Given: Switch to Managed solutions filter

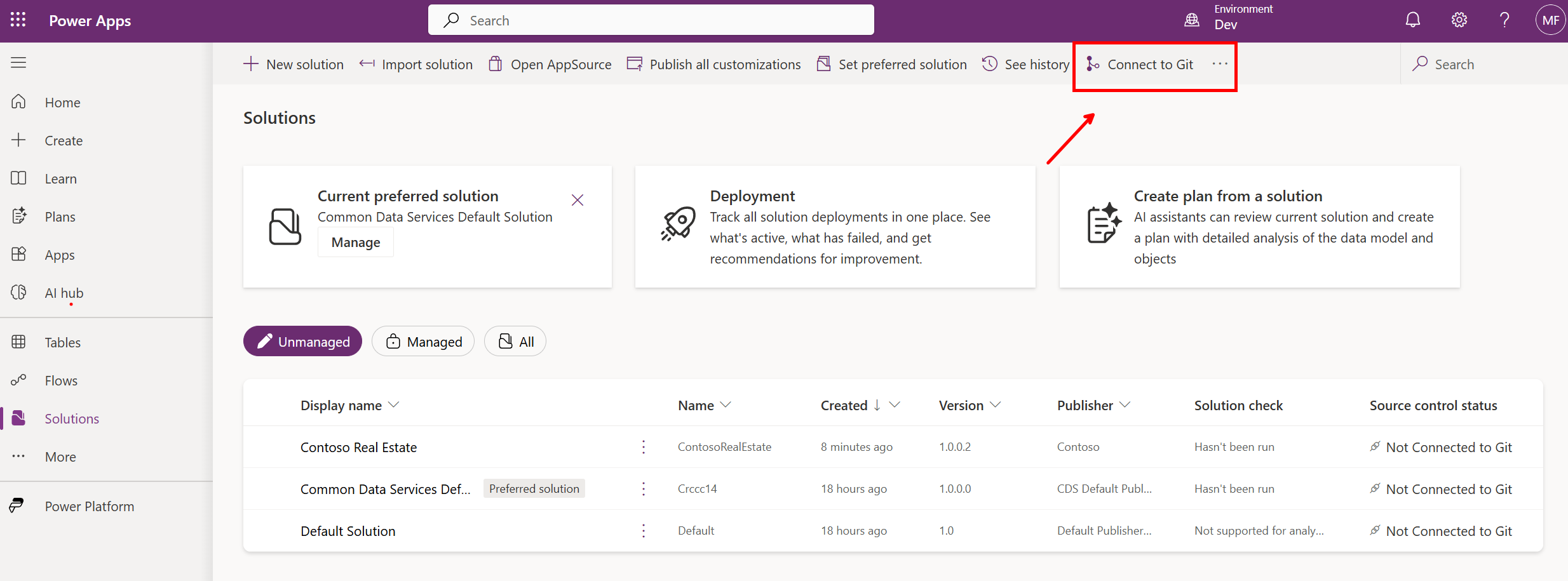Looking at the screenshot, I should (423, 342).
